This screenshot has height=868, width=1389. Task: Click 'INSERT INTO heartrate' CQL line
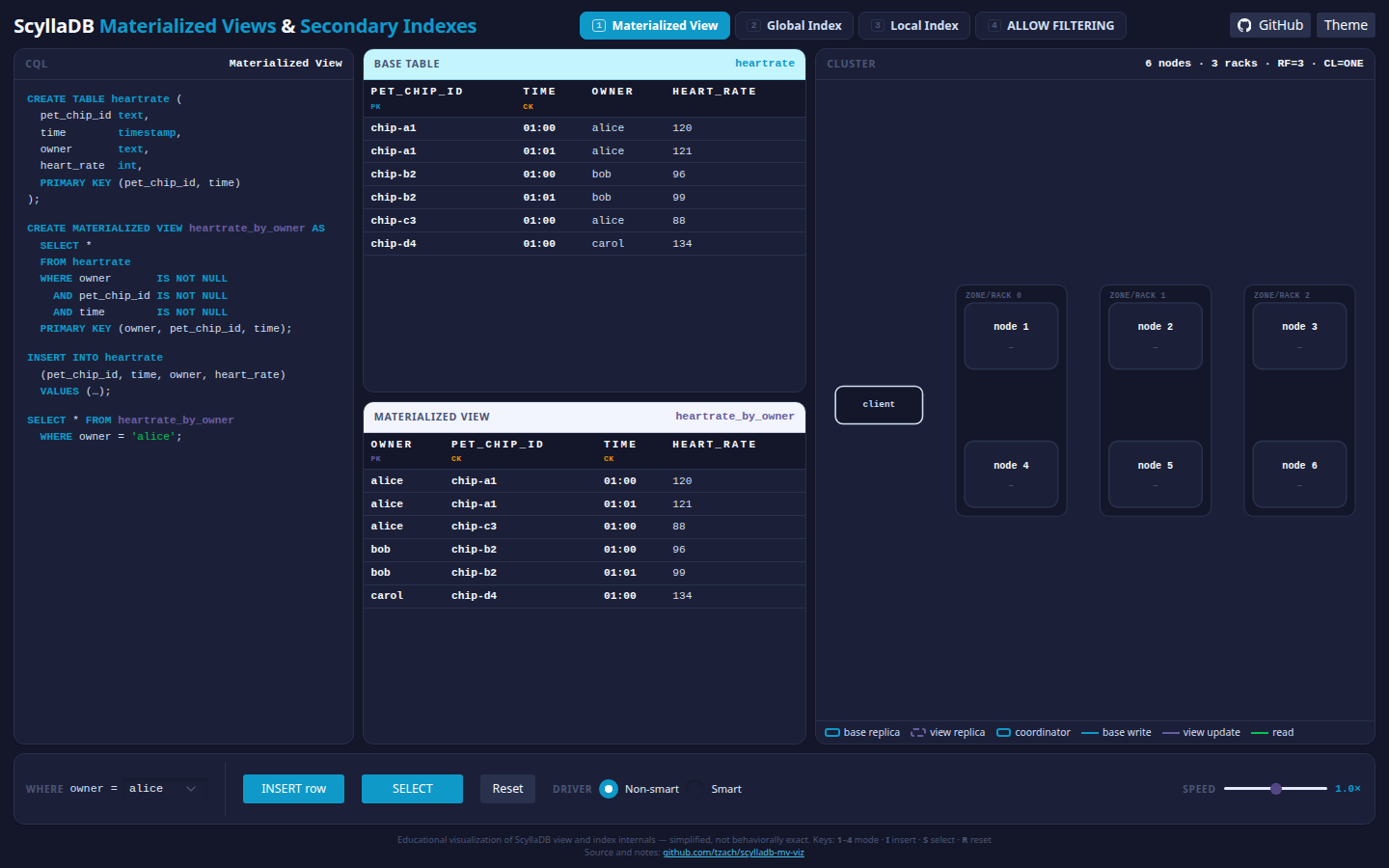pos(95,358)
